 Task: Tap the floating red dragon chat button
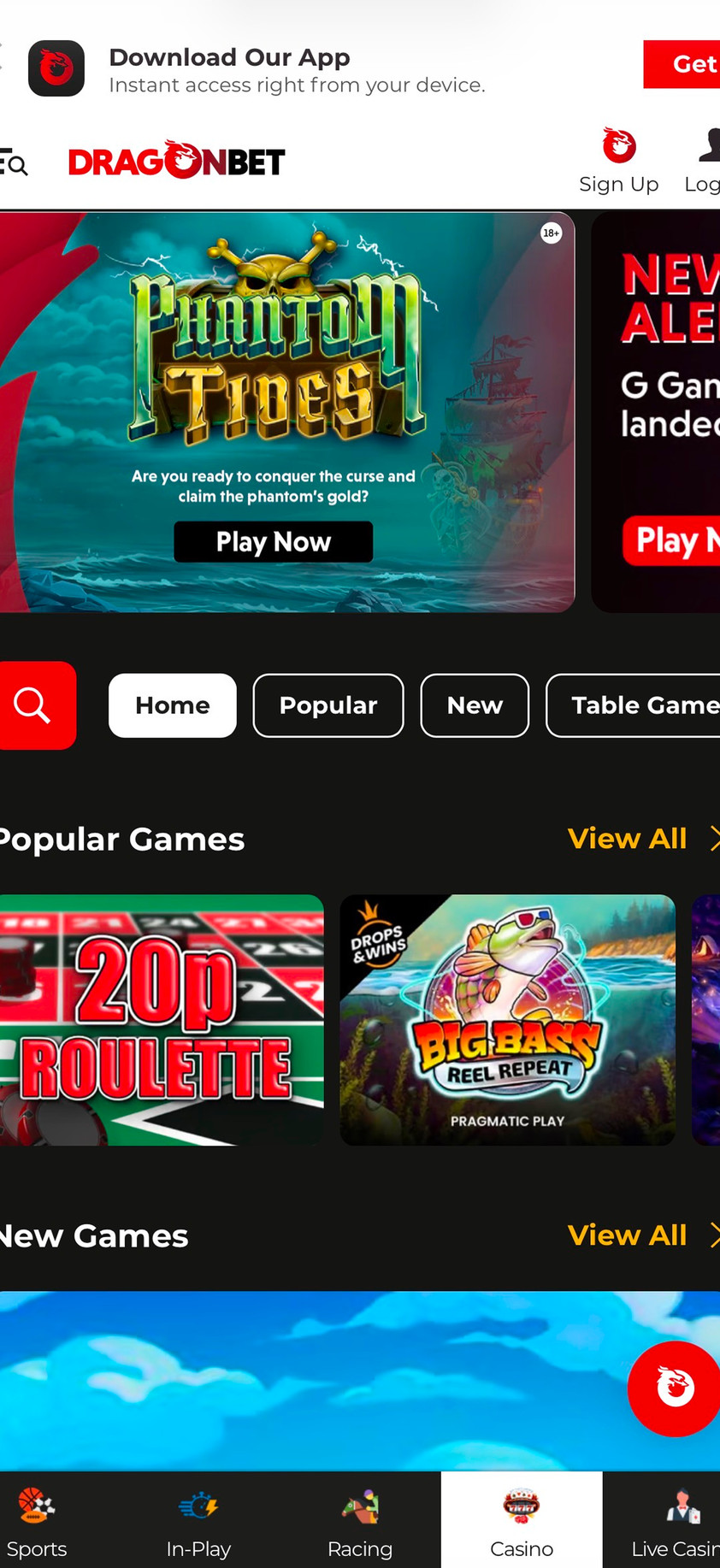(675, 1388)
